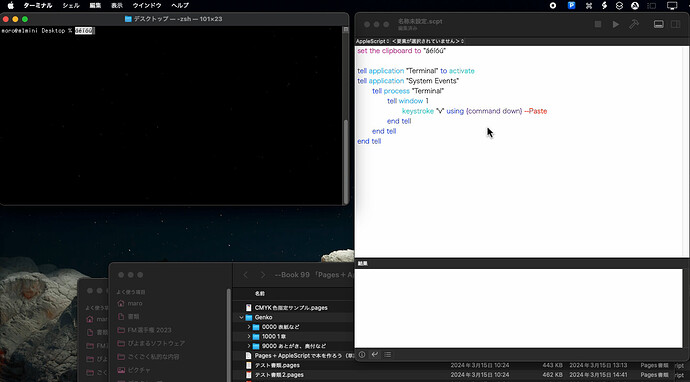
Task: Collapse the Genko folder in Finder
Action: (242, 317)
